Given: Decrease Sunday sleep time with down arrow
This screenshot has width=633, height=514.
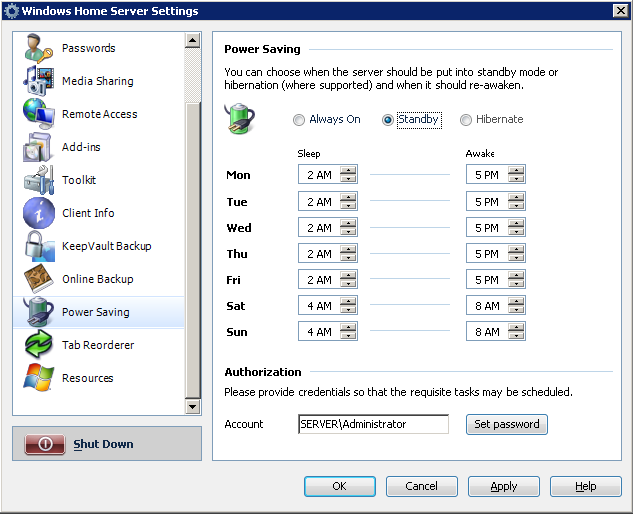Looking at the screenshot, I should coord(348,336).
